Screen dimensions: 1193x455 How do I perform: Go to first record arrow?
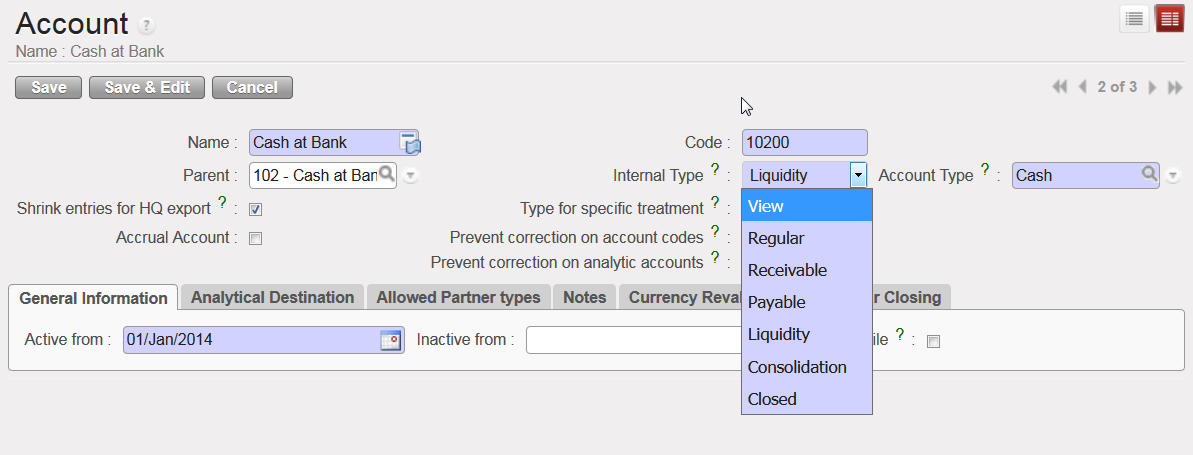point(1060,88)
